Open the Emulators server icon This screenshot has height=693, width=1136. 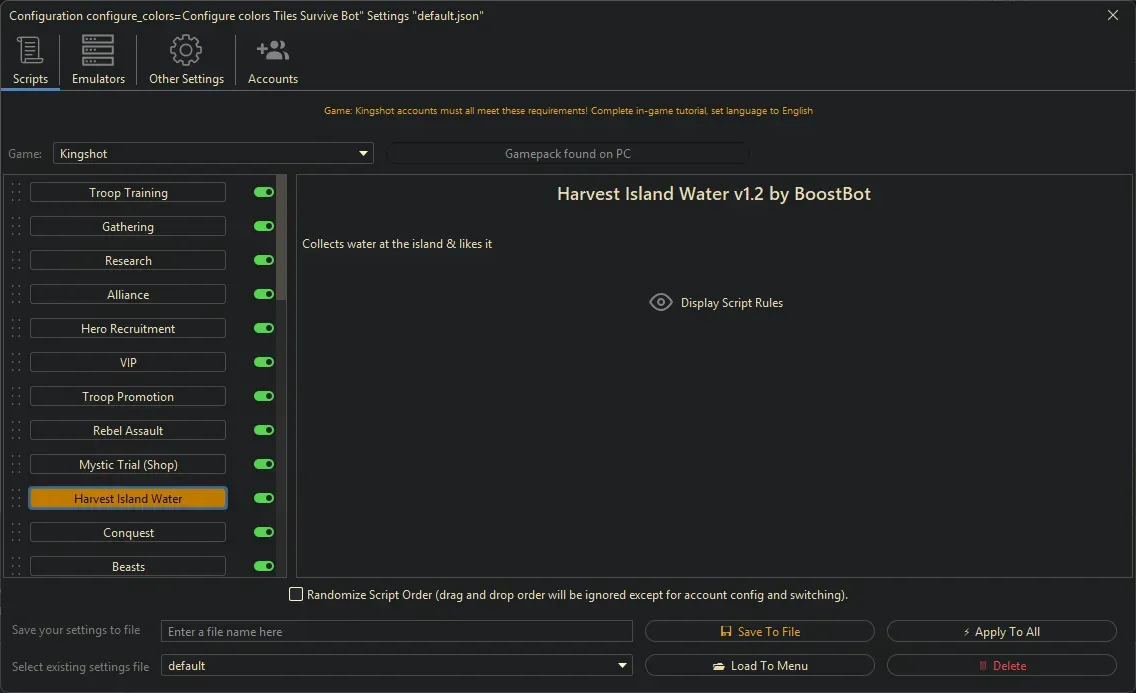coord(98,51)
